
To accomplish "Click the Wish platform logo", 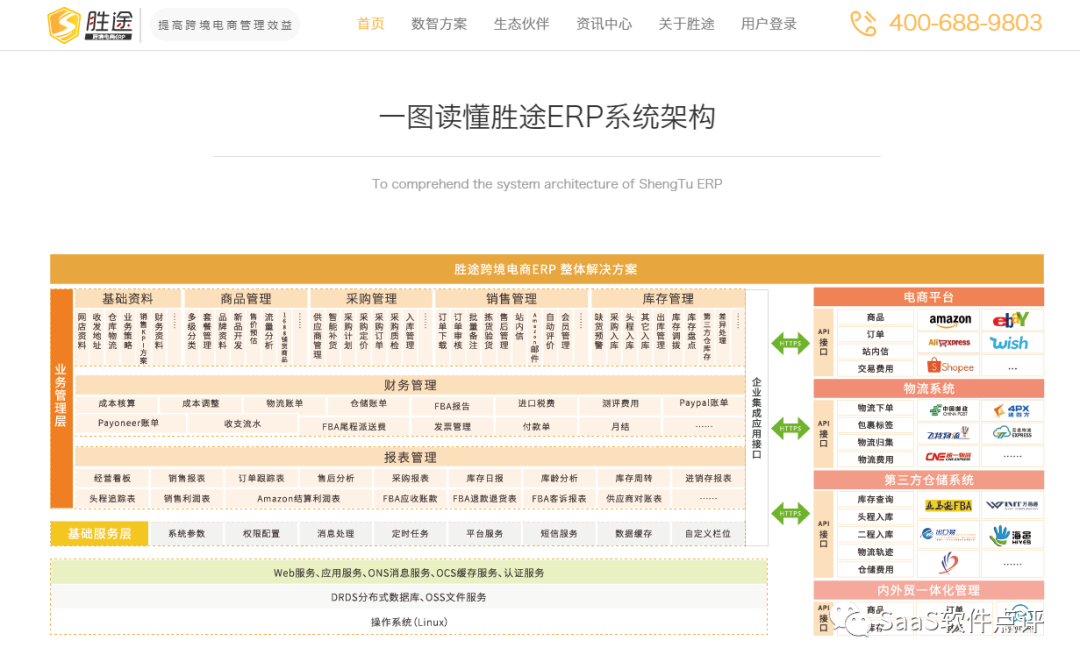I will (1011, 342).
